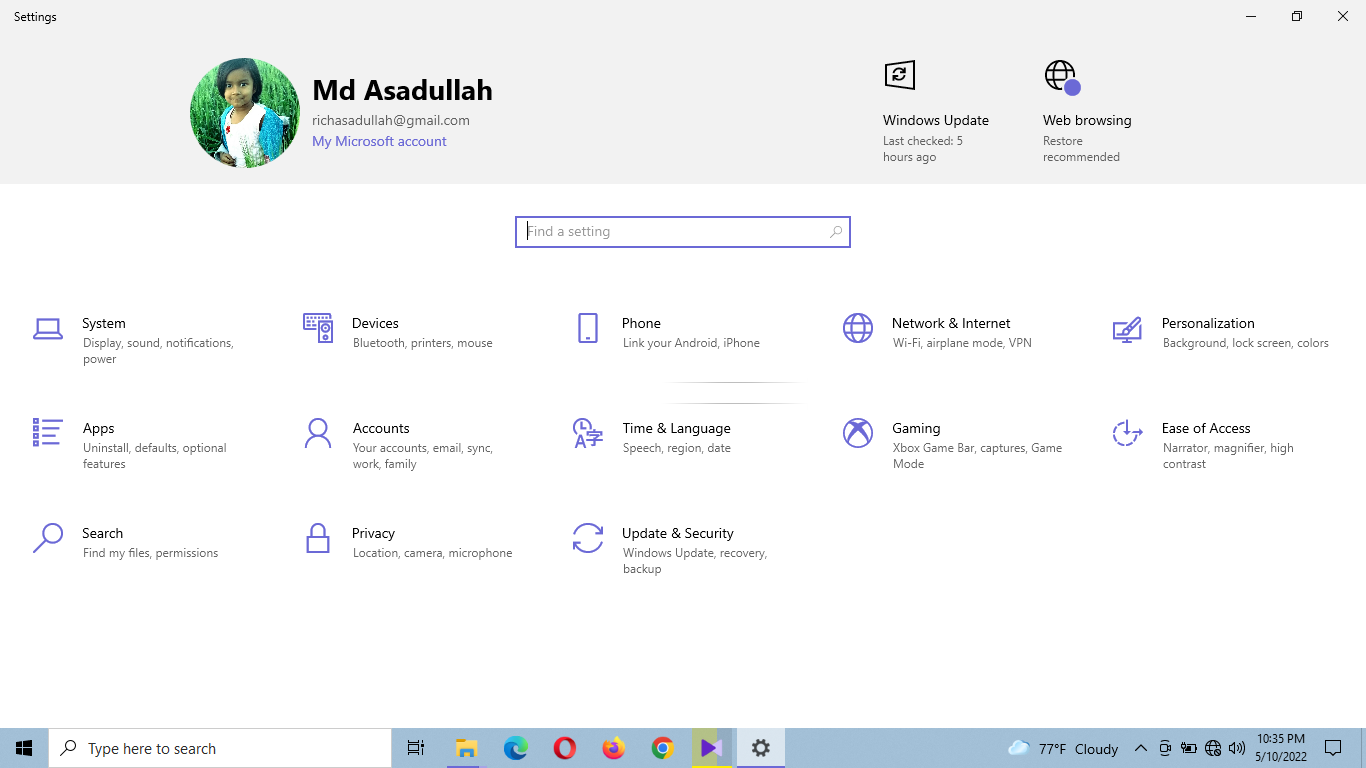This screenshot has height=768, width=1366.
Task: Click the Web browsing label in header
Action: tap(1087, 120)
